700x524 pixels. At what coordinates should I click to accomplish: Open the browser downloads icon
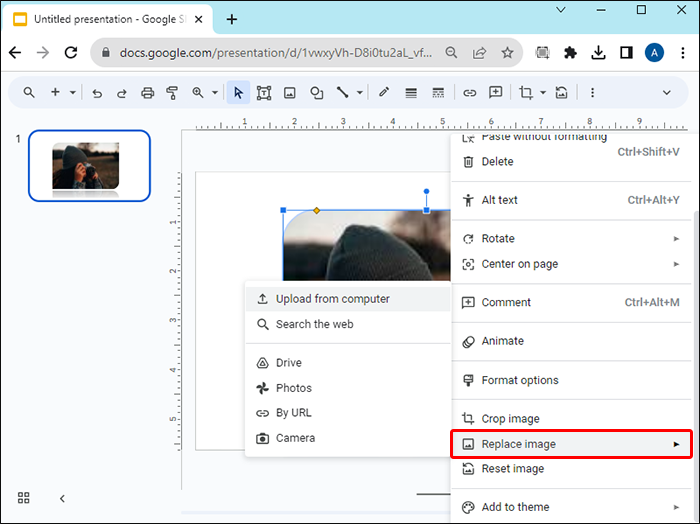[598, 53]
